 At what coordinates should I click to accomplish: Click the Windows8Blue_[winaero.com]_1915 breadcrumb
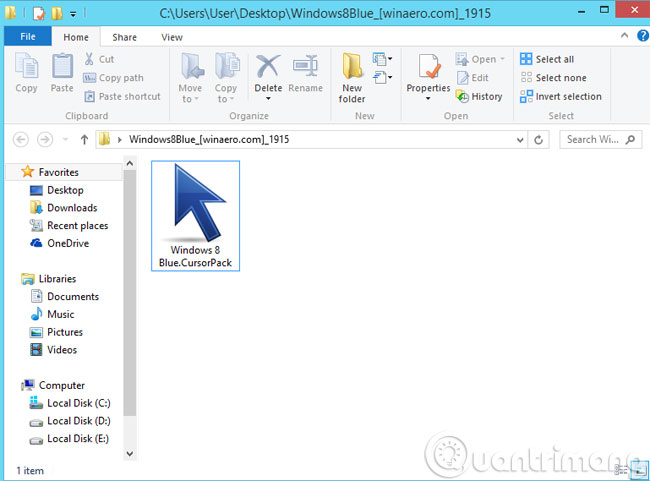coord(209,139)
